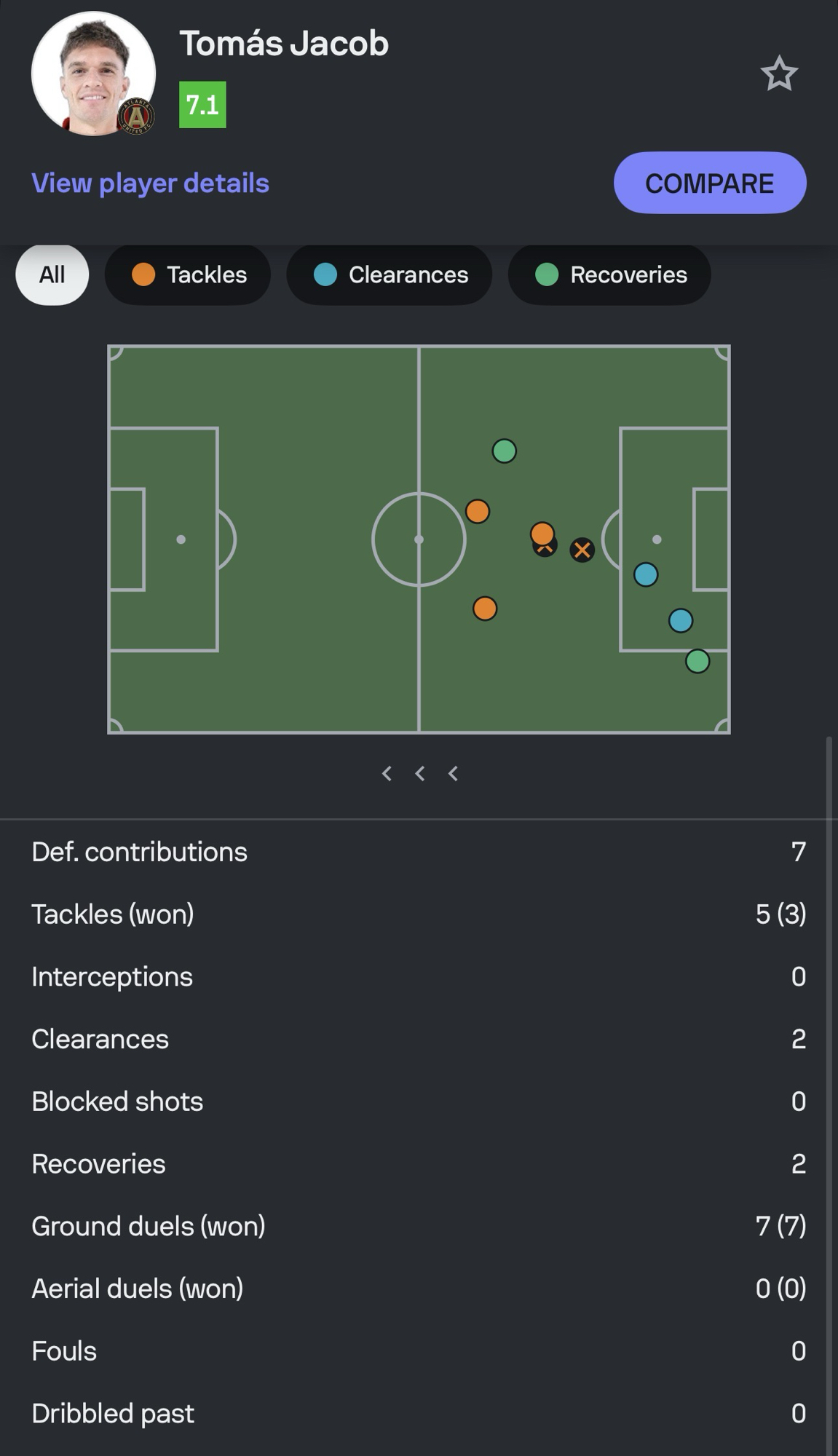Viewport: 838px width, 1456px height.
Task: Click the green recovery dot near the corner
Action: 697,661
